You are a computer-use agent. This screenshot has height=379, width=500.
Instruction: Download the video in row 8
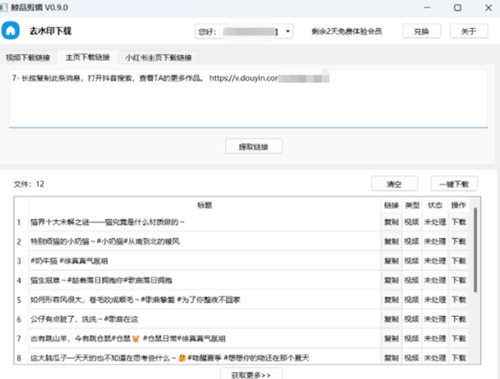(x=459, y=358)
